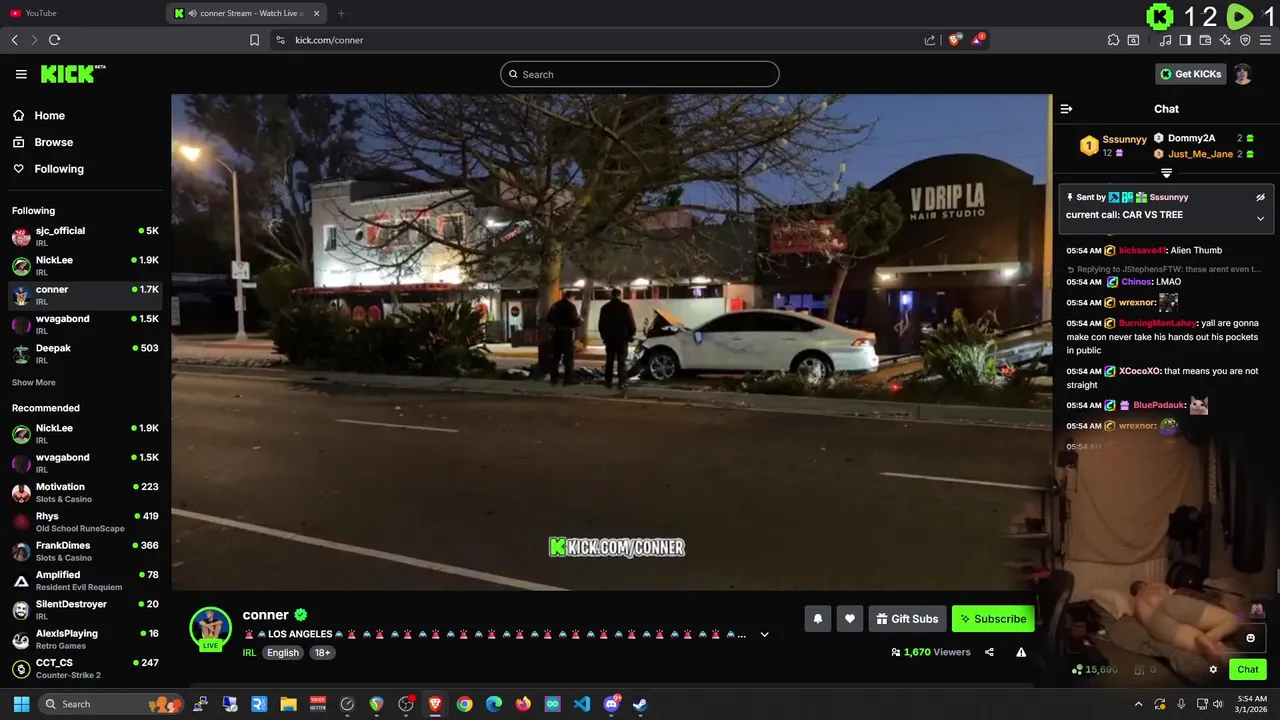The width and height of the screenshot is (1280, 720).
Task: Open a new browser tab
Action: pos(341,13)
